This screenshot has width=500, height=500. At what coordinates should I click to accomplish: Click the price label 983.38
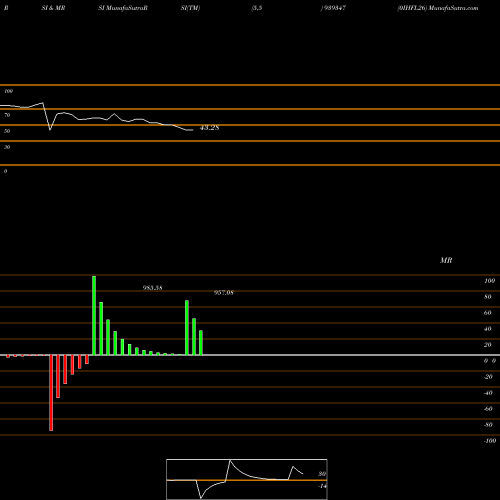pyautogui.click(x=153, y=288)
